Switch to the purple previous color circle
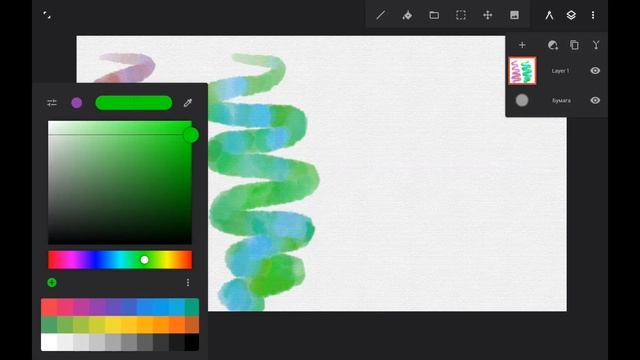This screenshot has height=360, width=640. click(x=76, y=103)
